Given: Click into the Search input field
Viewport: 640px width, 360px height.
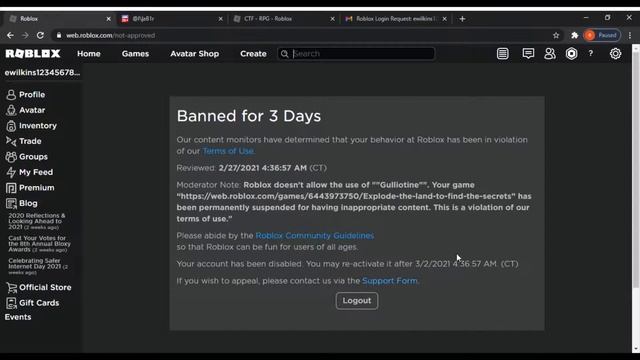Looking at the screenshot, I should point(356,54).
